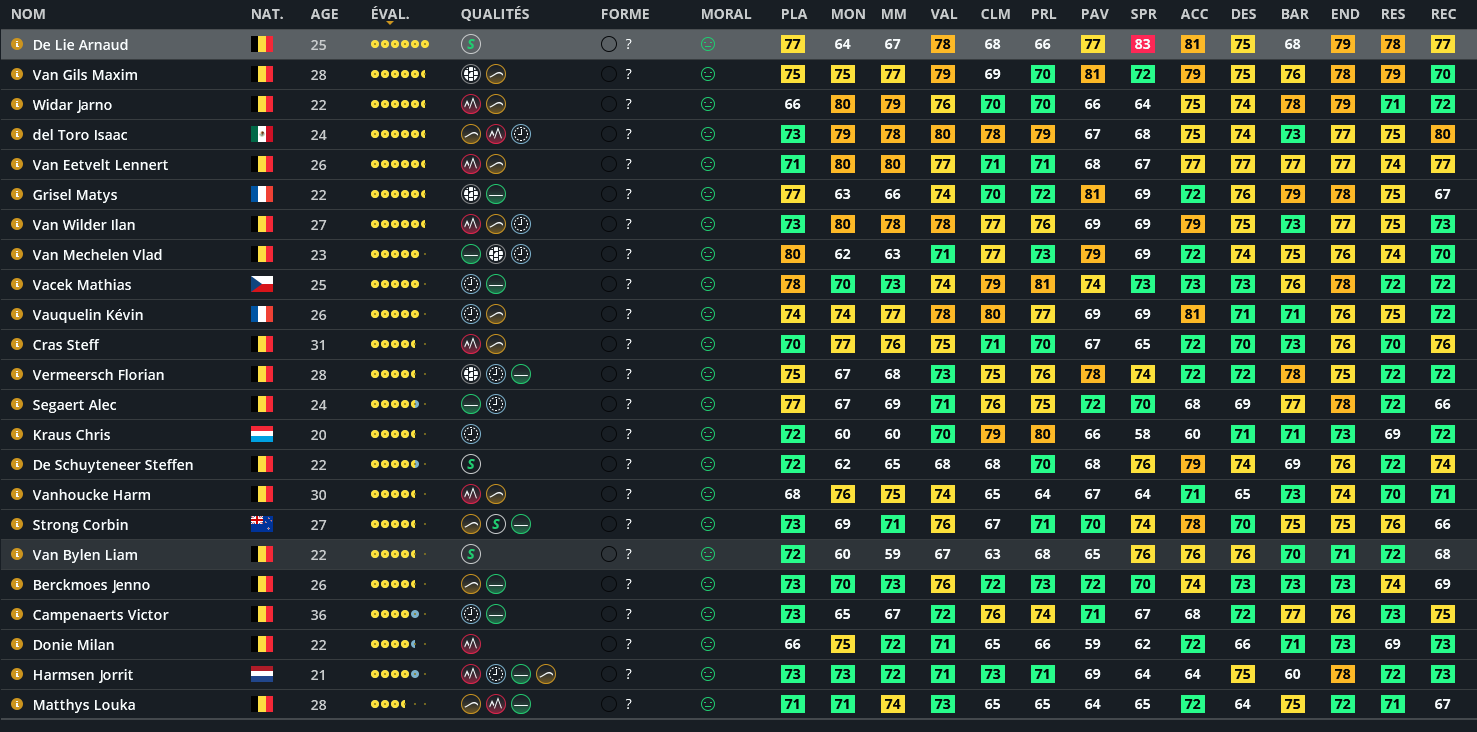The height and width of the screenshot is (732, 1477).
Task: Sort riders by MORAL column
Action: (x=727, y=14)
